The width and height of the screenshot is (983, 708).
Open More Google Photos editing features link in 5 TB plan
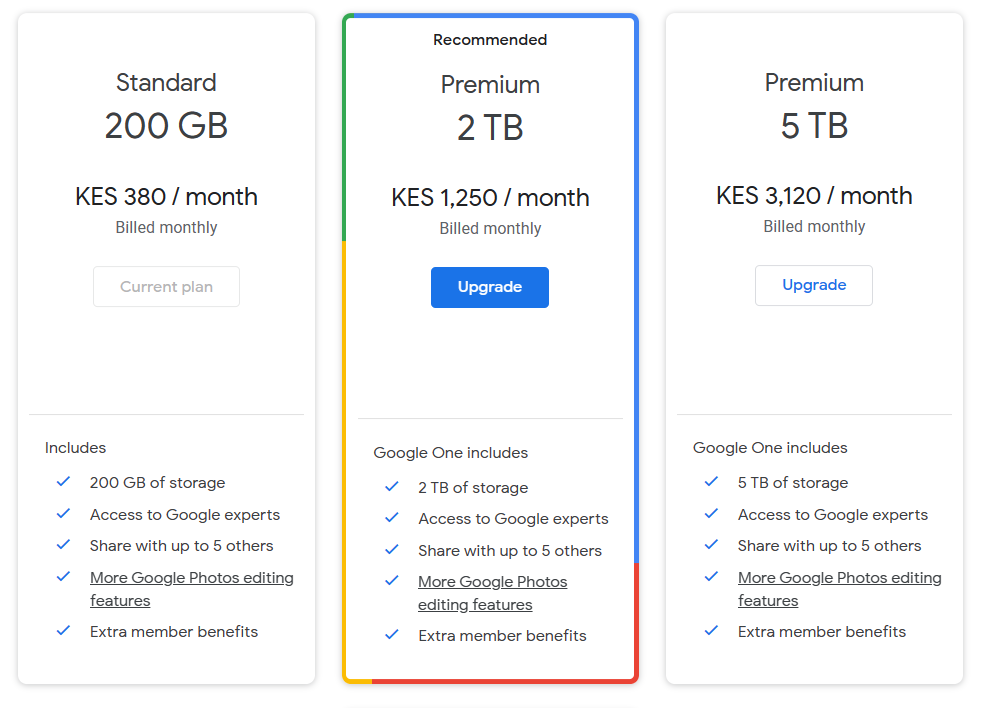[839, 589]
